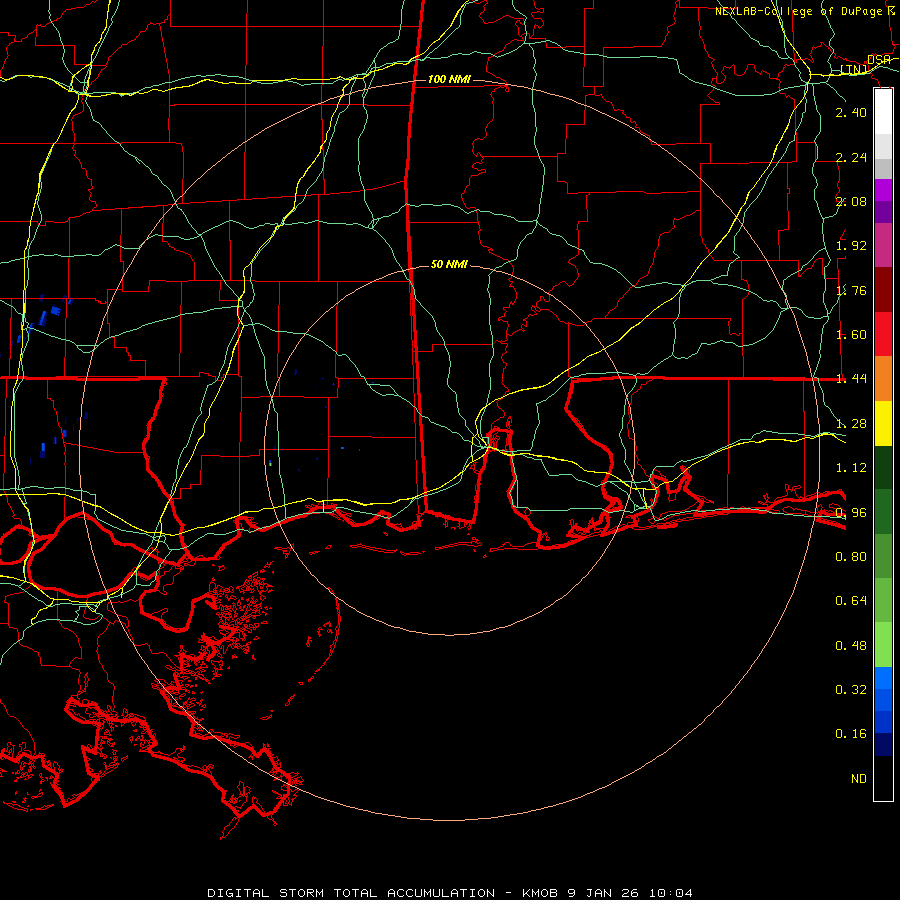
Task: Click the "DSA" product label
Action: [879, 60]
